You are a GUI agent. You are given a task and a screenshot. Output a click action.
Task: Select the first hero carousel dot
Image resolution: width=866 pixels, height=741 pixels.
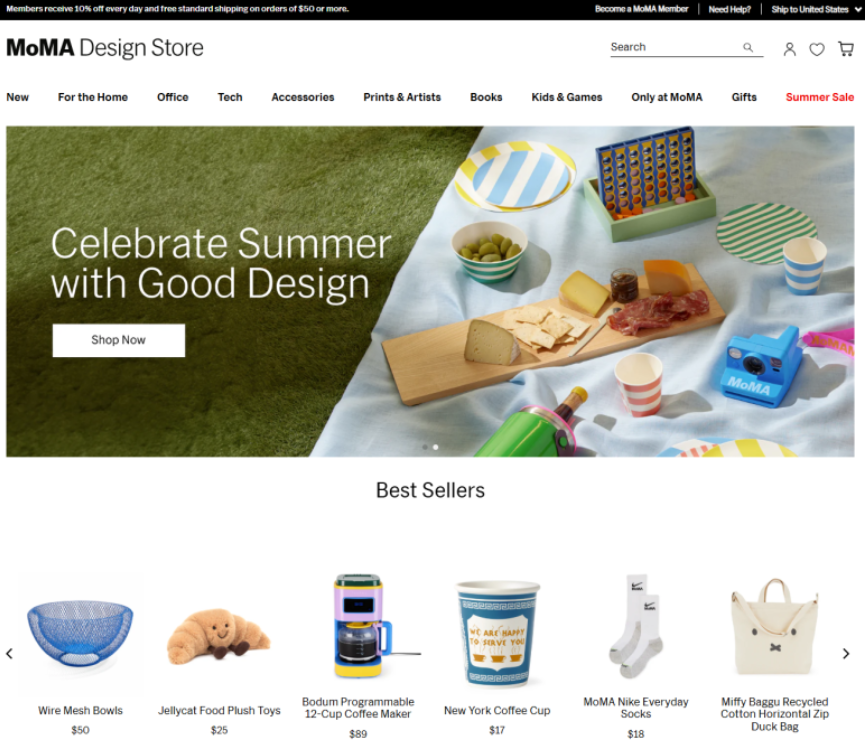coord(425,447)
